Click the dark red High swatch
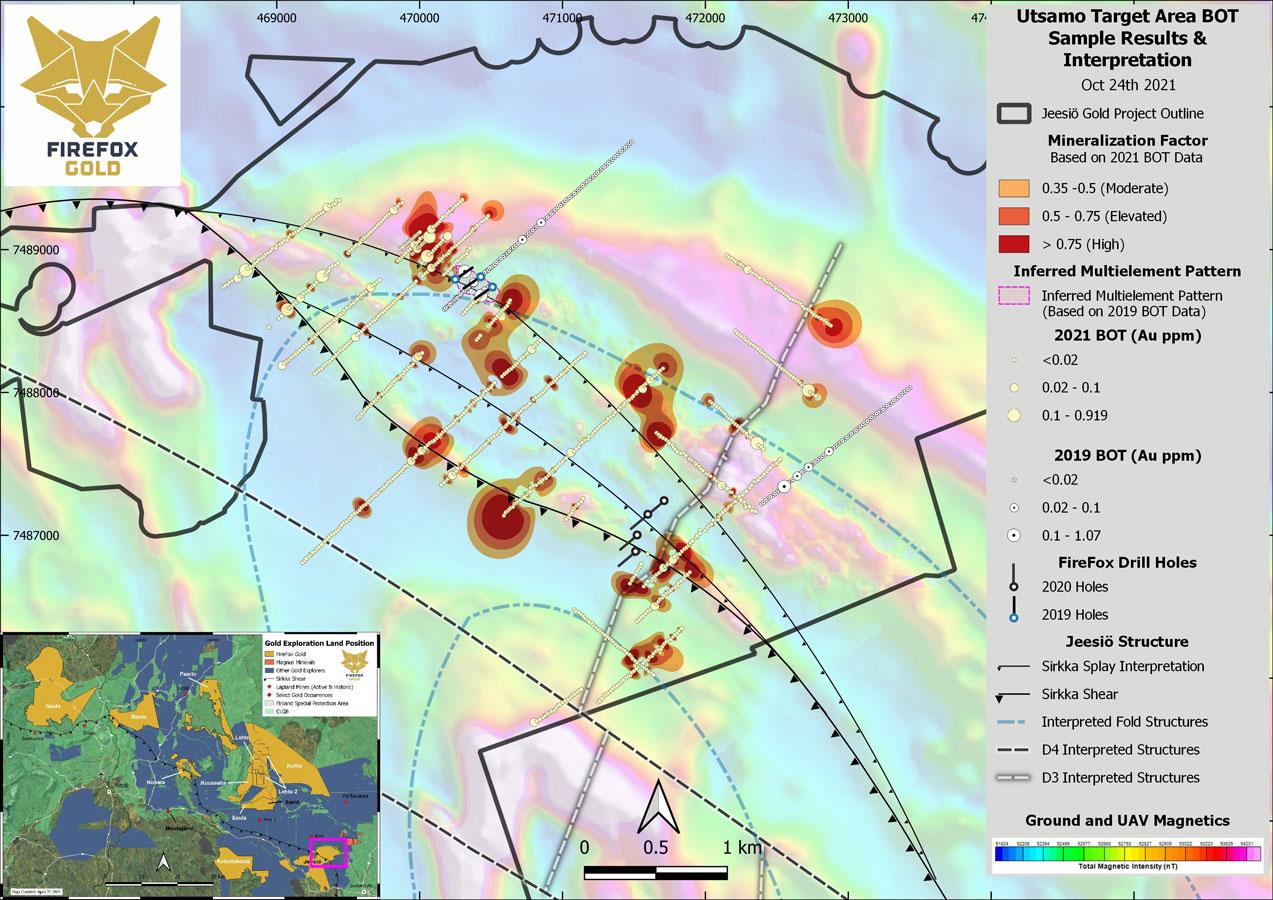The image size is (1273, 900). coord(1013,244)
